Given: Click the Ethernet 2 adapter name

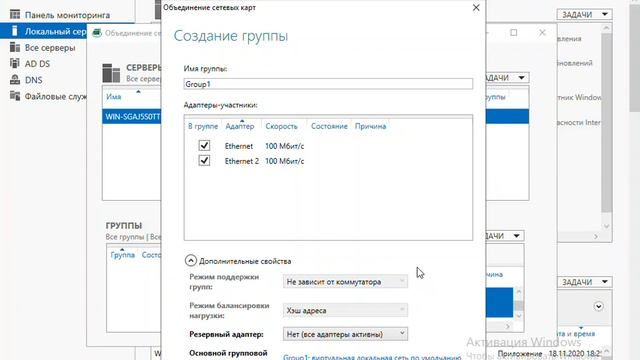Looking at the screenshot, I should tap(242, 161).
